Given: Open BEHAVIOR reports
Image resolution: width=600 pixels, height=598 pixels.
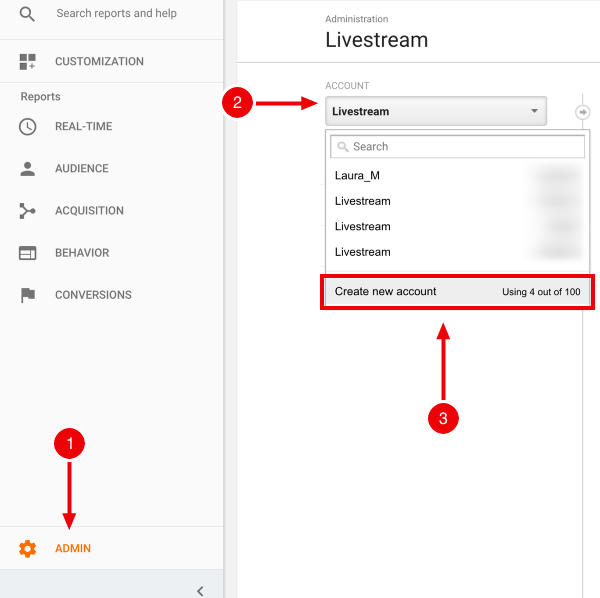Looking at the screenshot, I should 82,253.
